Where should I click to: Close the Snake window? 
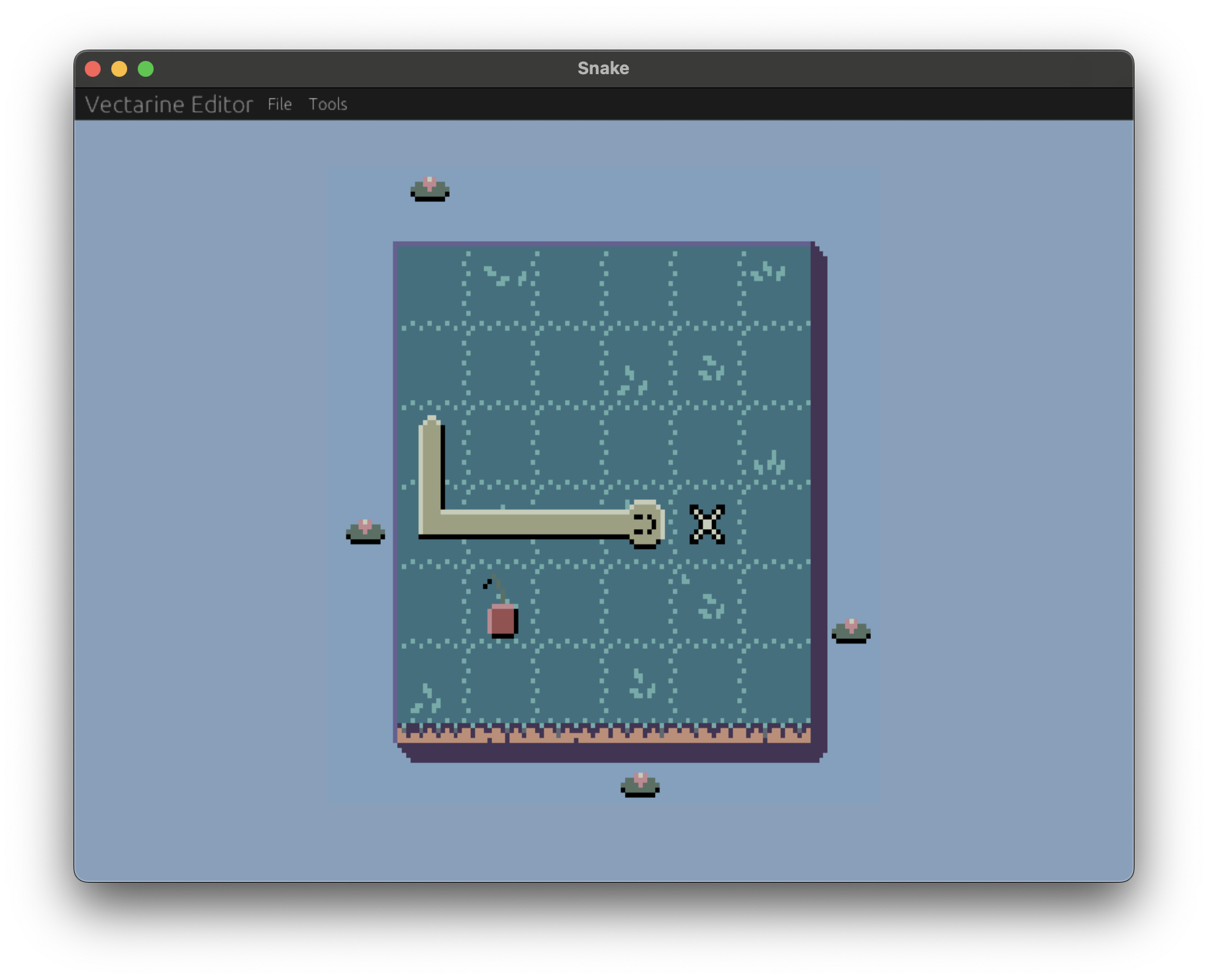point(93,69)
